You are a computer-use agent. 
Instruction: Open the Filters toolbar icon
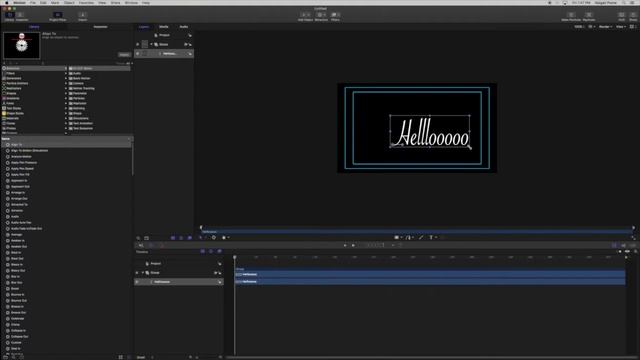tap(335, 15)
